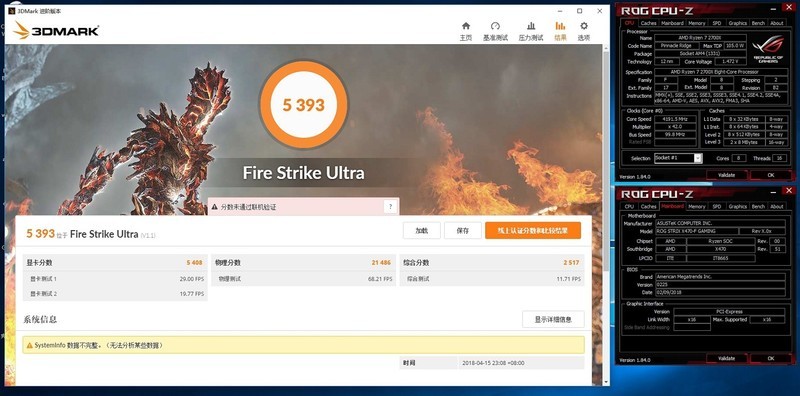800x396 pixels.
Task: Click the 3DMark title bar app icon
Action: (x=11, y=11)
